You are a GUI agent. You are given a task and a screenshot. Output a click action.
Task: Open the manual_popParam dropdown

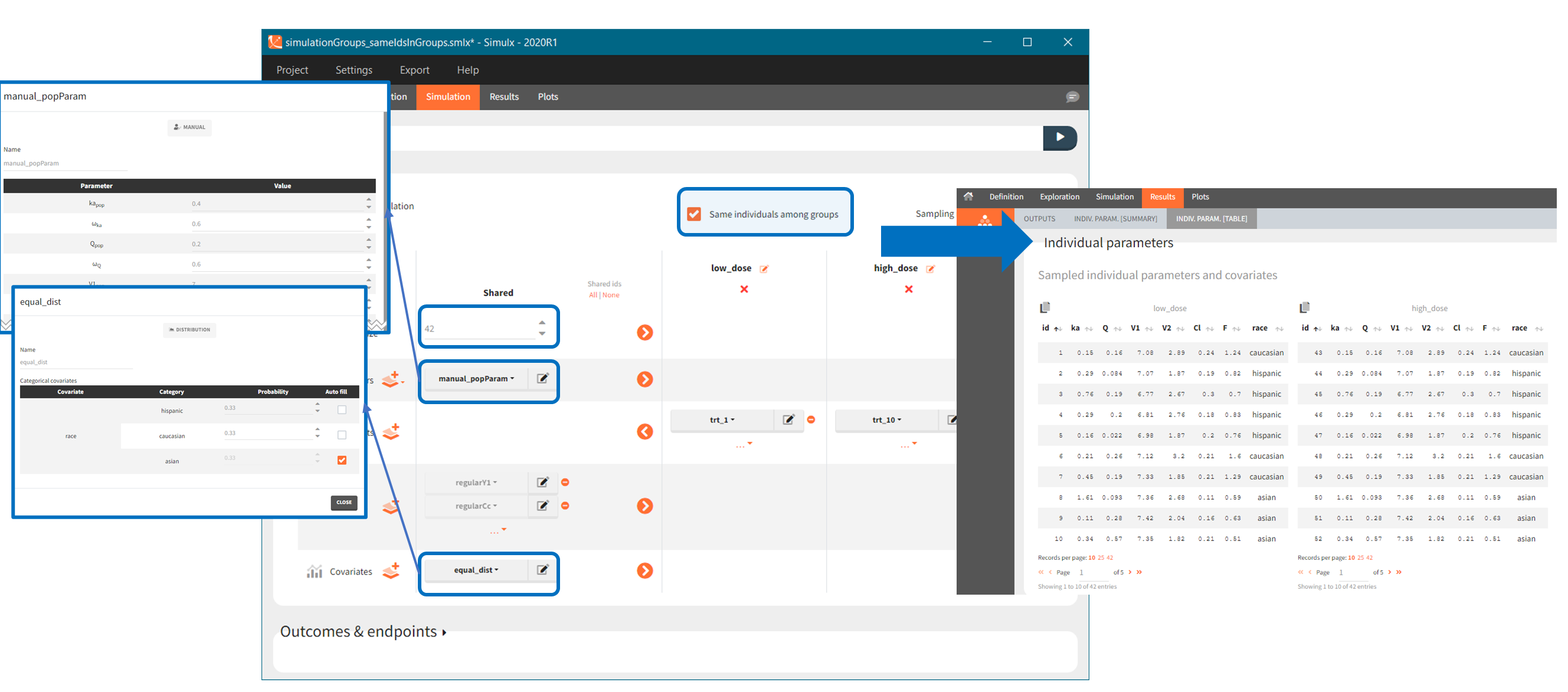(476, 379)
